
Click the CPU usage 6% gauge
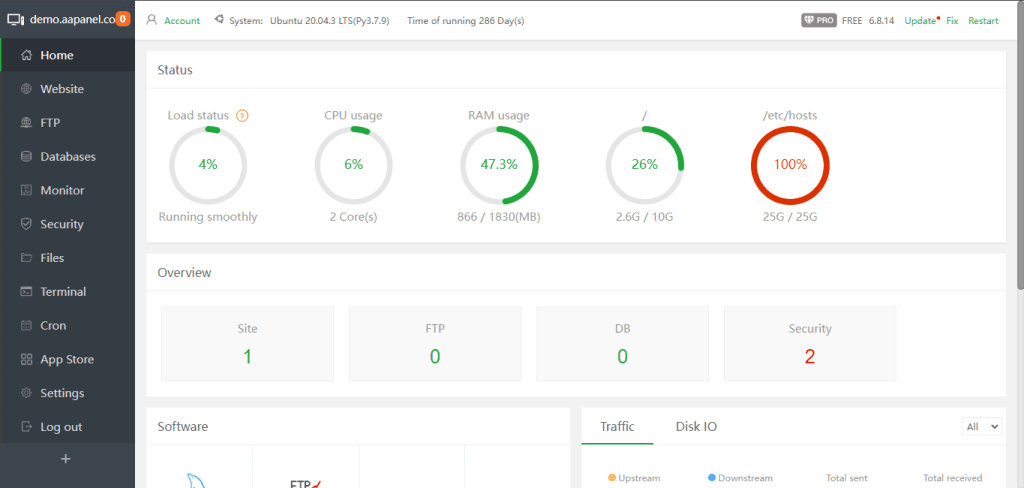pyautogui.click(x=353, y=165)
